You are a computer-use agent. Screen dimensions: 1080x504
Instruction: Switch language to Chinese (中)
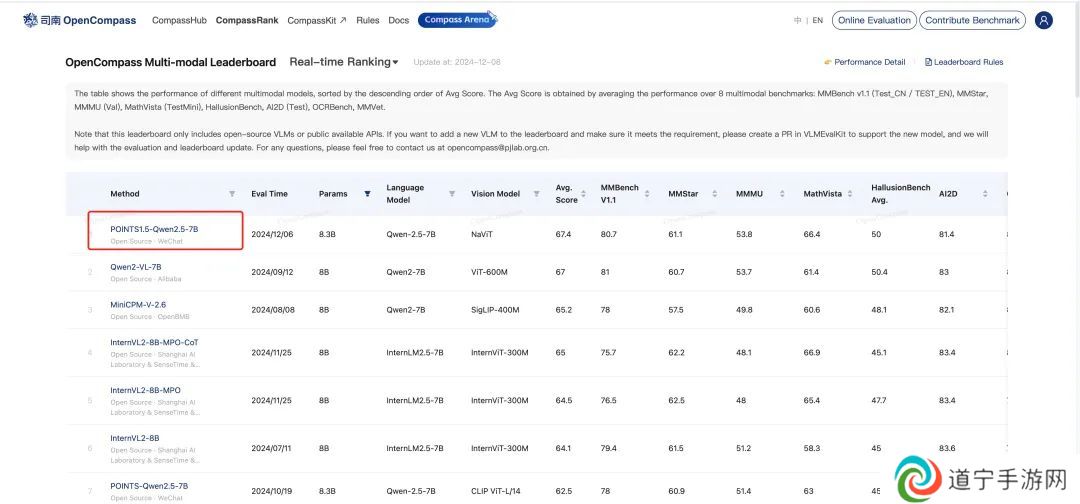tap(798, 21)
